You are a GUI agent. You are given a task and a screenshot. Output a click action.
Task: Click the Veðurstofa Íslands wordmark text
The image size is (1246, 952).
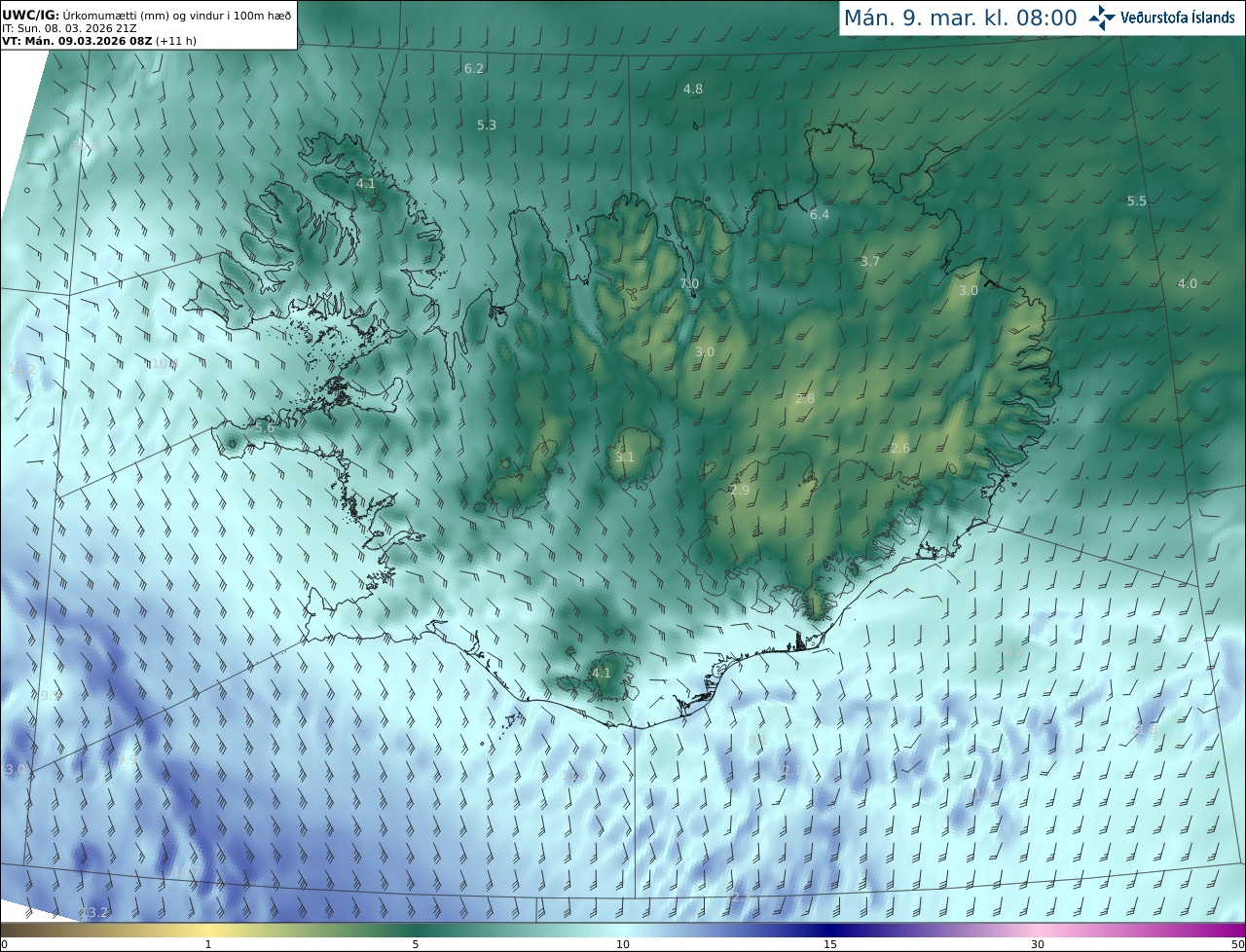(x=1177, y=18)
